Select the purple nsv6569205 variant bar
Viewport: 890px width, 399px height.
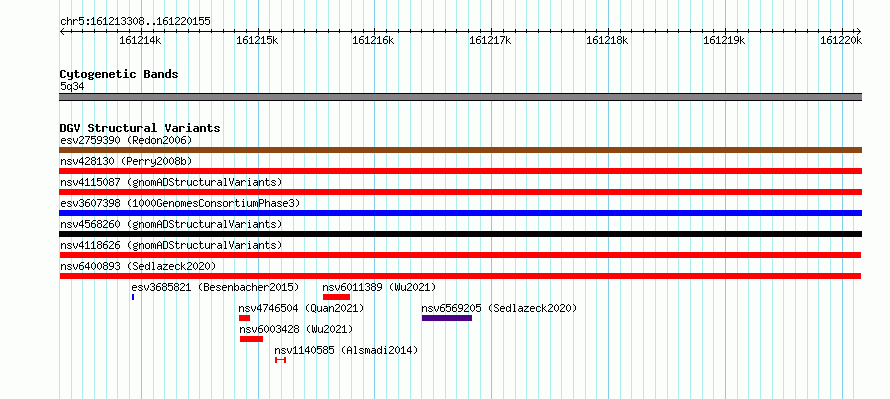coord(447,318)
